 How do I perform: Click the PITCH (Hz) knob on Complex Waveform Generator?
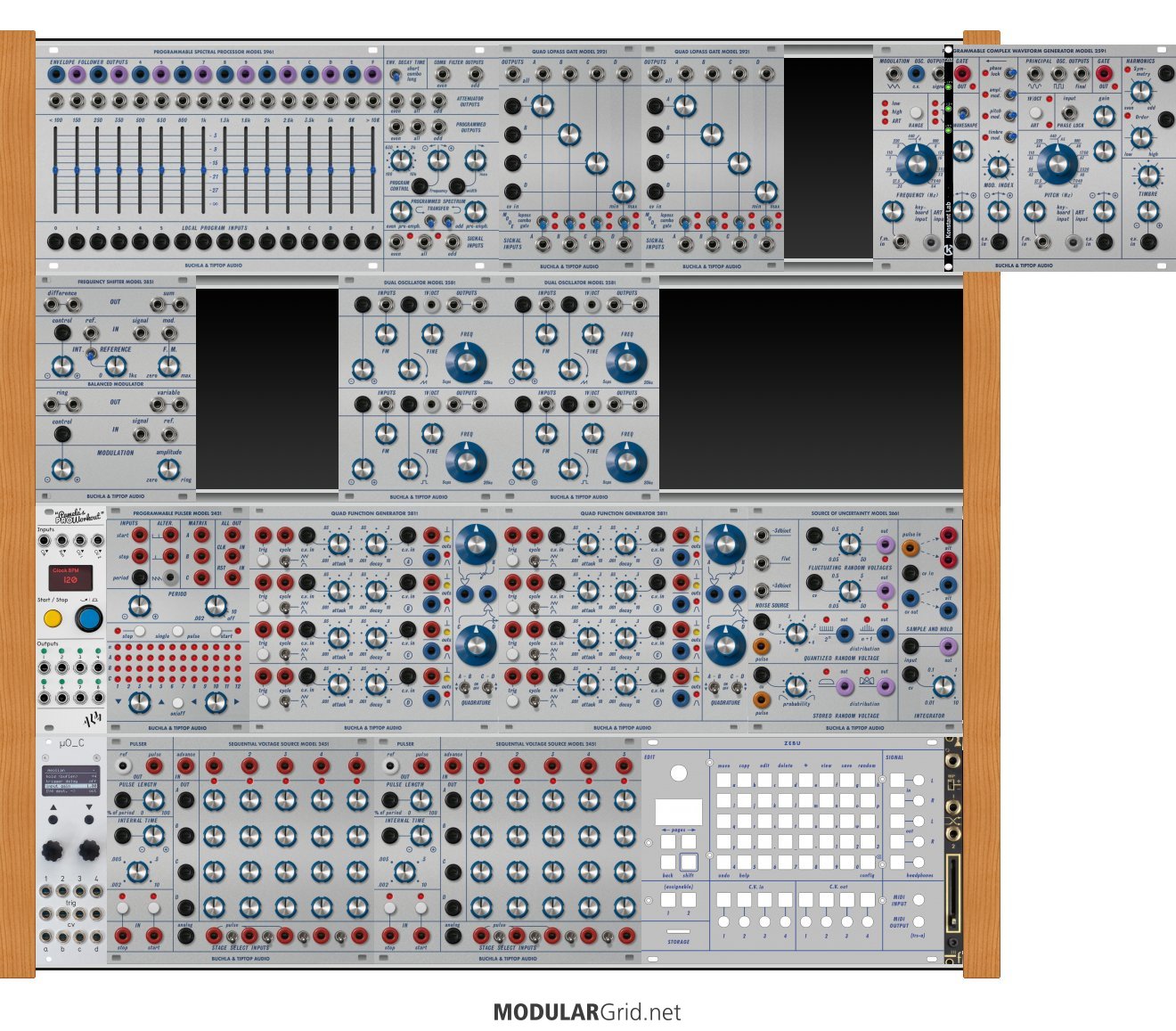click(x=1058, y=164)
